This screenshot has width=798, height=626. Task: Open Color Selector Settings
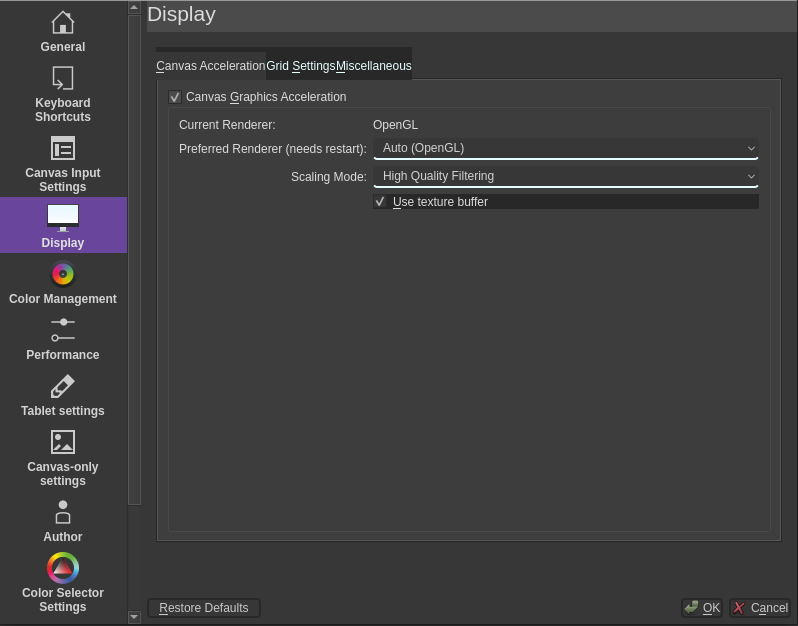click(x=62, y=583)
